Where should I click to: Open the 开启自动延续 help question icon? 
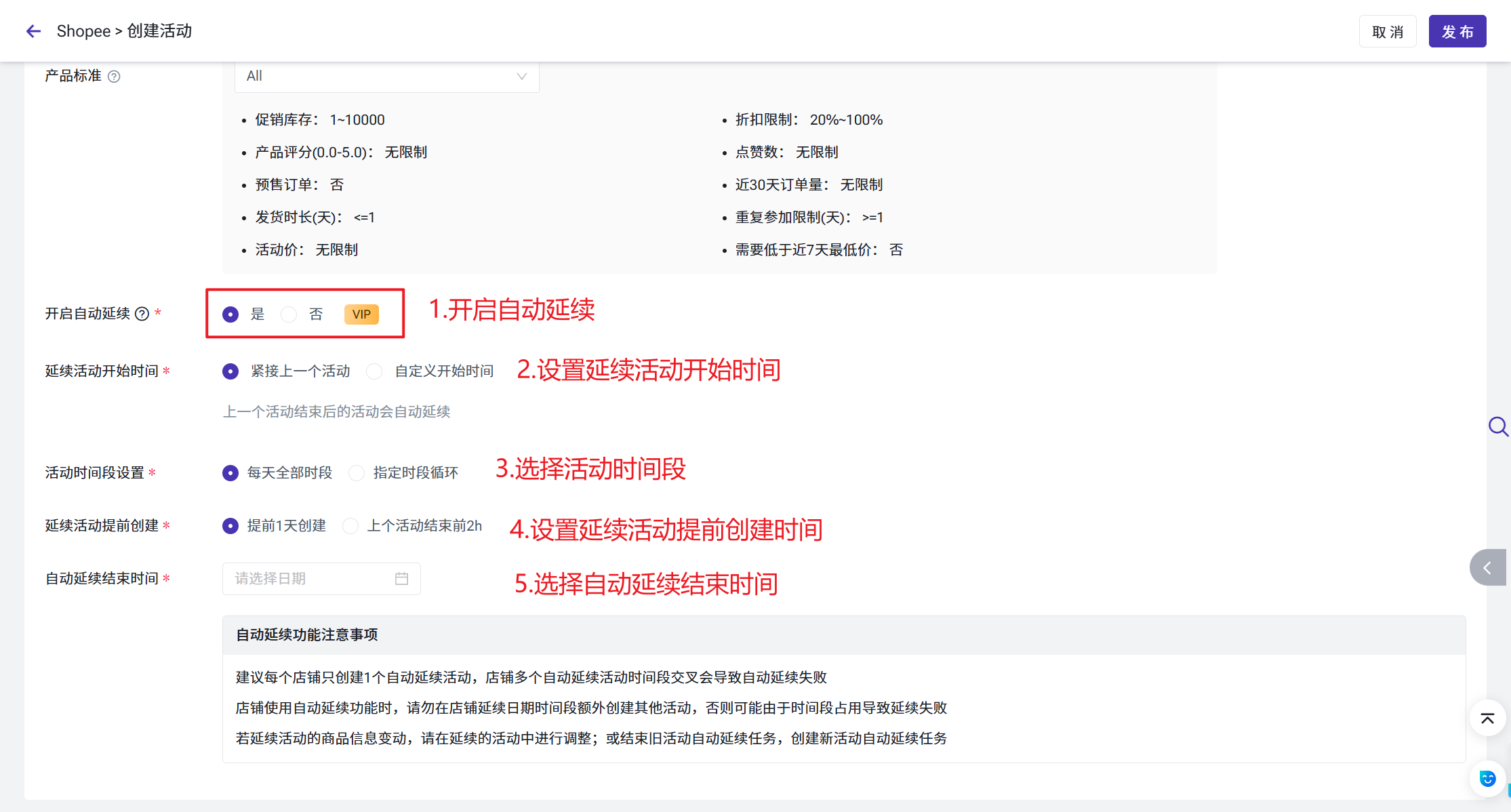tap(142, 314)
